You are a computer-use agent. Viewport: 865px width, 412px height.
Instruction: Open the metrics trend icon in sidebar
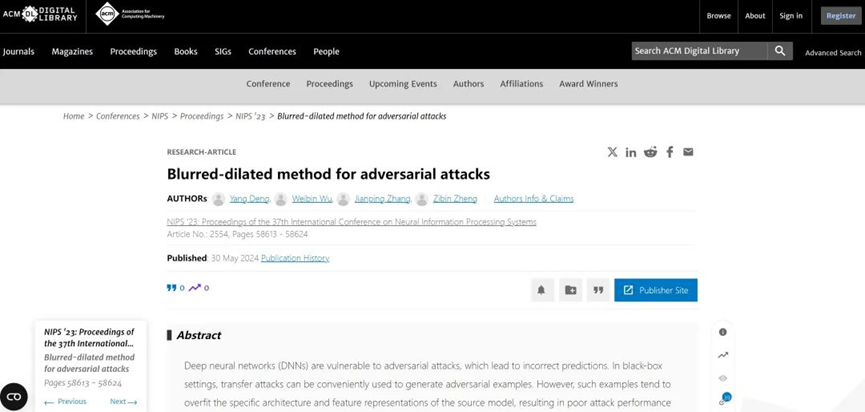[x=723, y=355]
